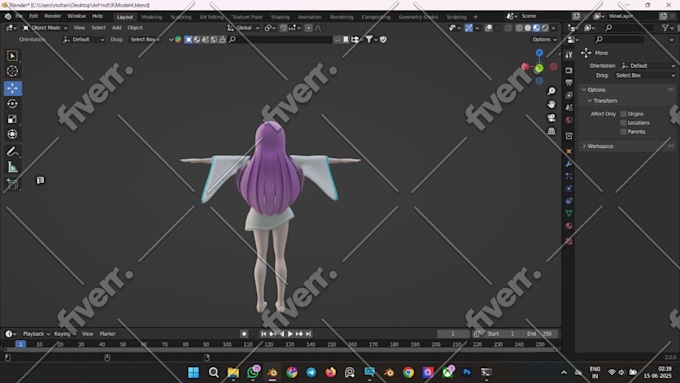
Task: Enable the Affect Only Origins checkbox
Action: [x=623, y=114]
